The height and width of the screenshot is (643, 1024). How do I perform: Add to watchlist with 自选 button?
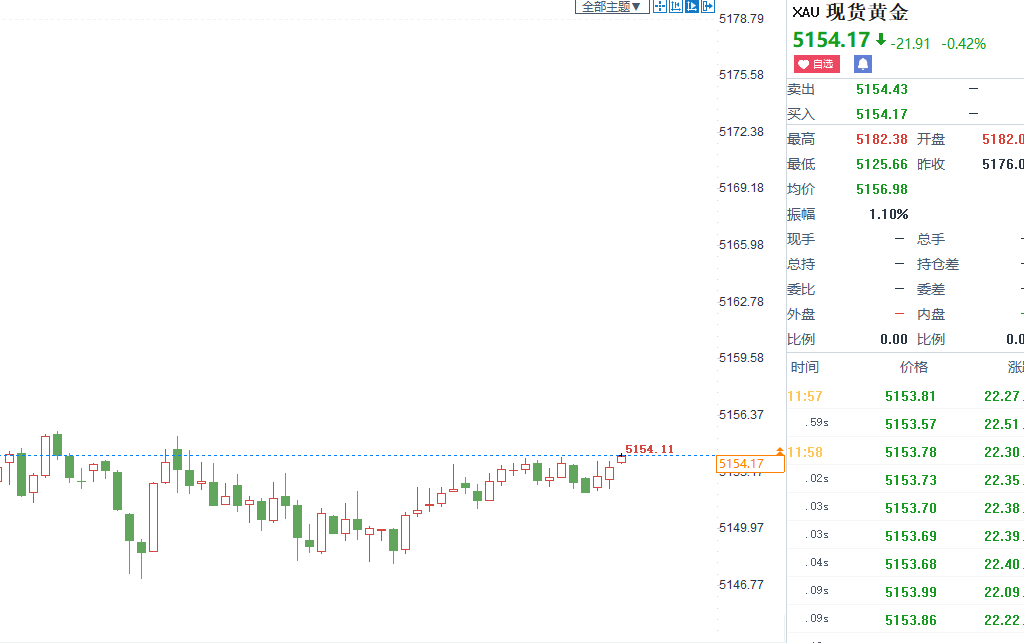(816, 64)
